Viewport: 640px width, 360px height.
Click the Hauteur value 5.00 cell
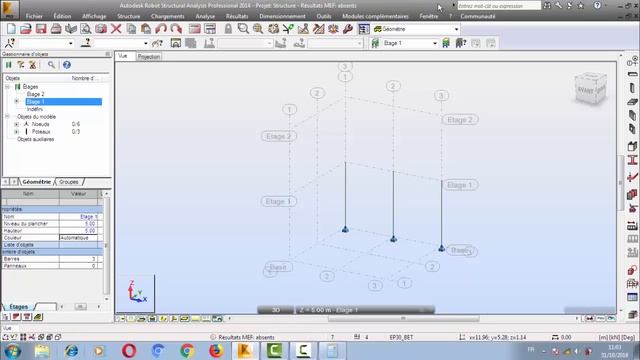coord(79,231)
